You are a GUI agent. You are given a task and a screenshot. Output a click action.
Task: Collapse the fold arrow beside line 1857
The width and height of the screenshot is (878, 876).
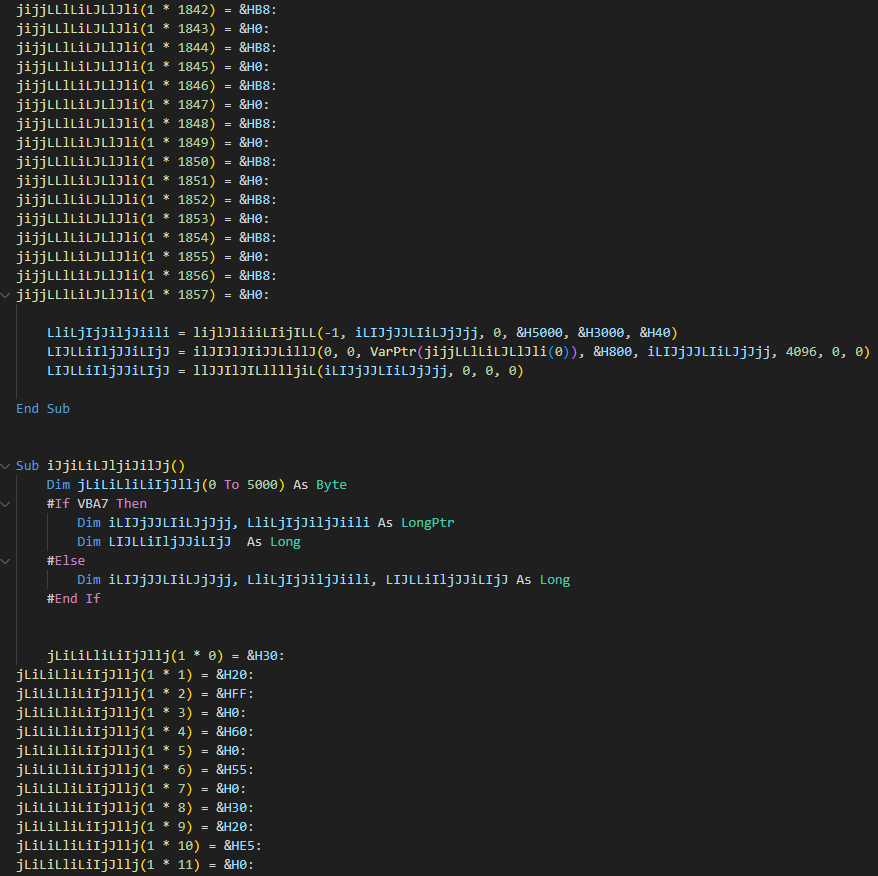[x=6, y=295]
